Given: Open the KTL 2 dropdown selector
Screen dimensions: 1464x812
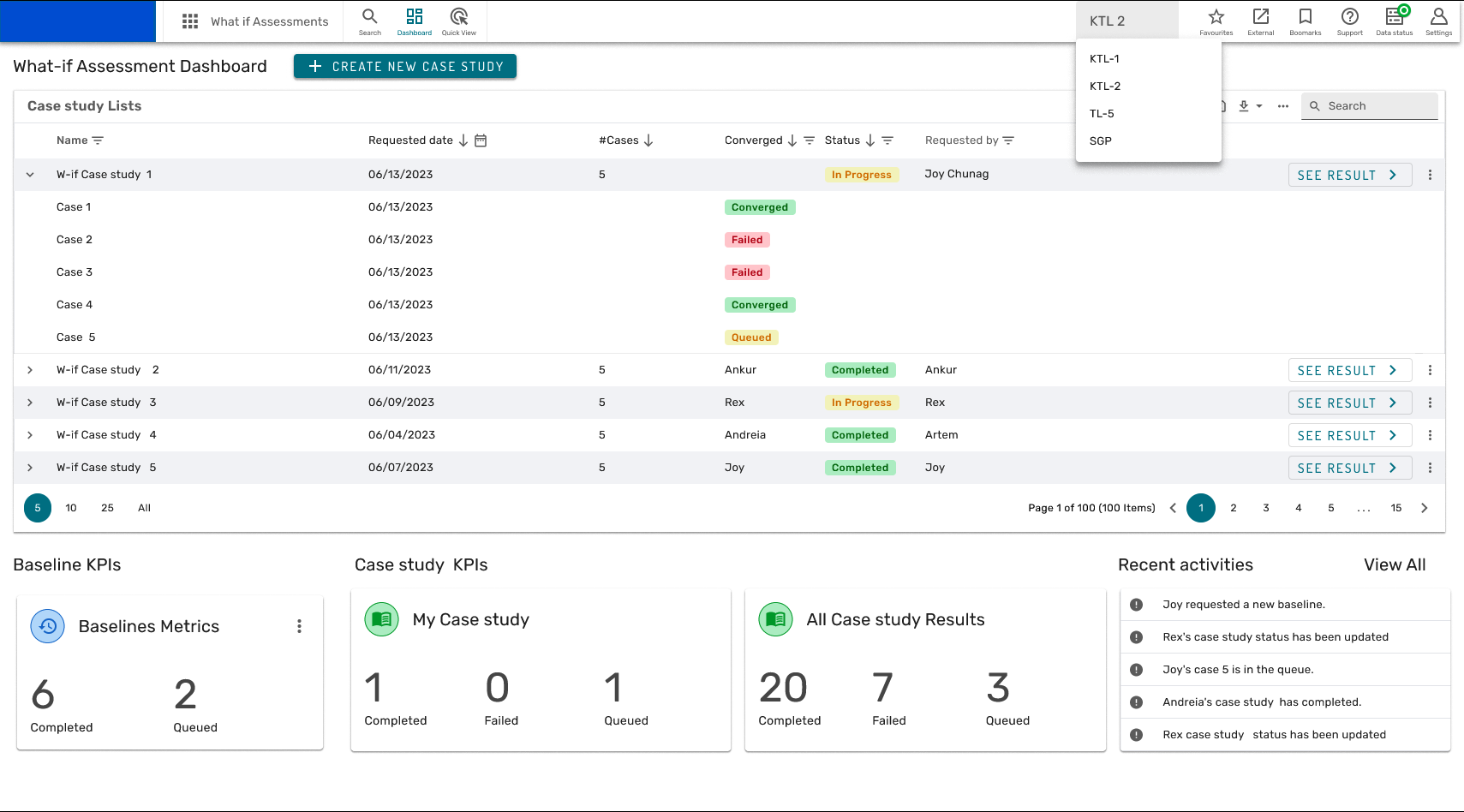Looking at the screenshot, I should 1126,21.
